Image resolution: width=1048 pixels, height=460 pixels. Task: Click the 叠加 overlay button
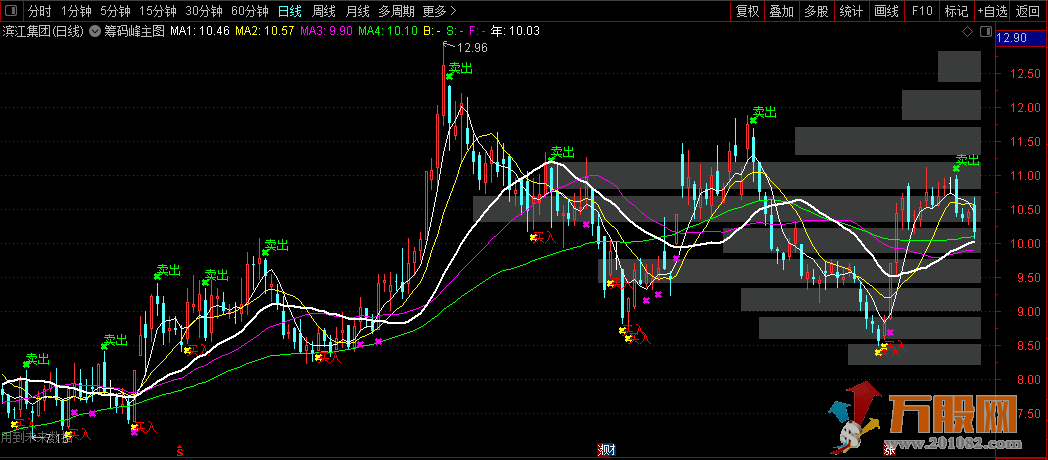pos(781,11)
